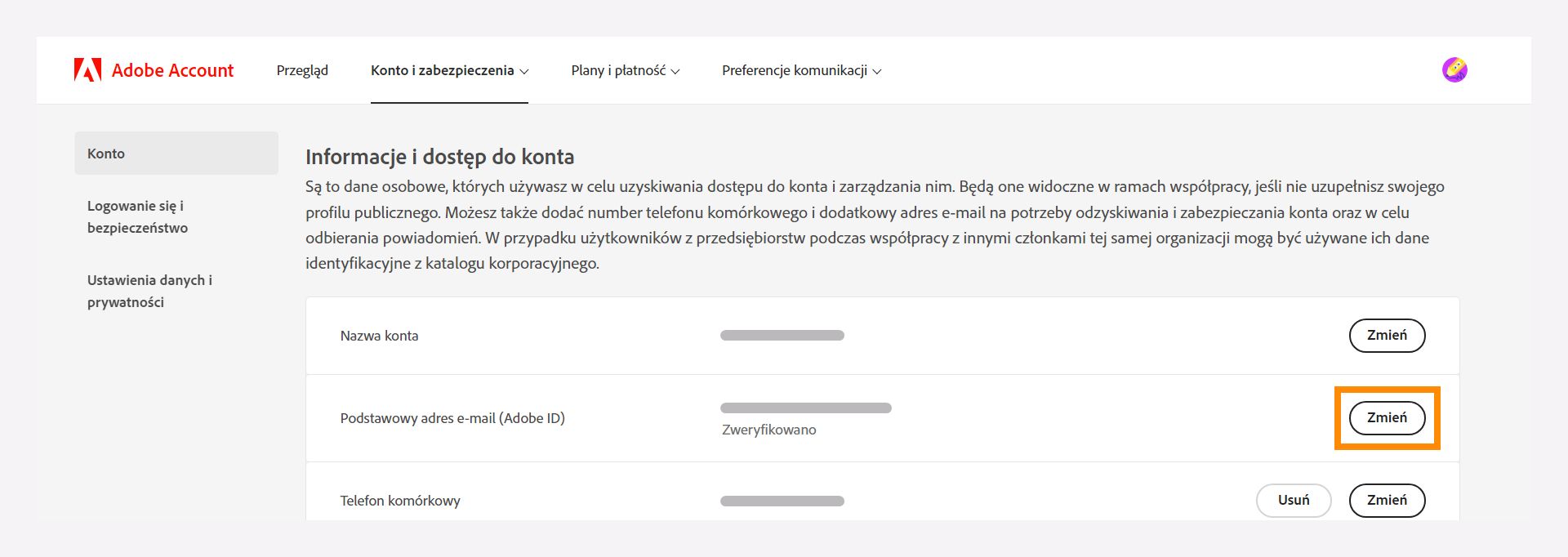Click the red Adobe logo icon

point(87,70)
